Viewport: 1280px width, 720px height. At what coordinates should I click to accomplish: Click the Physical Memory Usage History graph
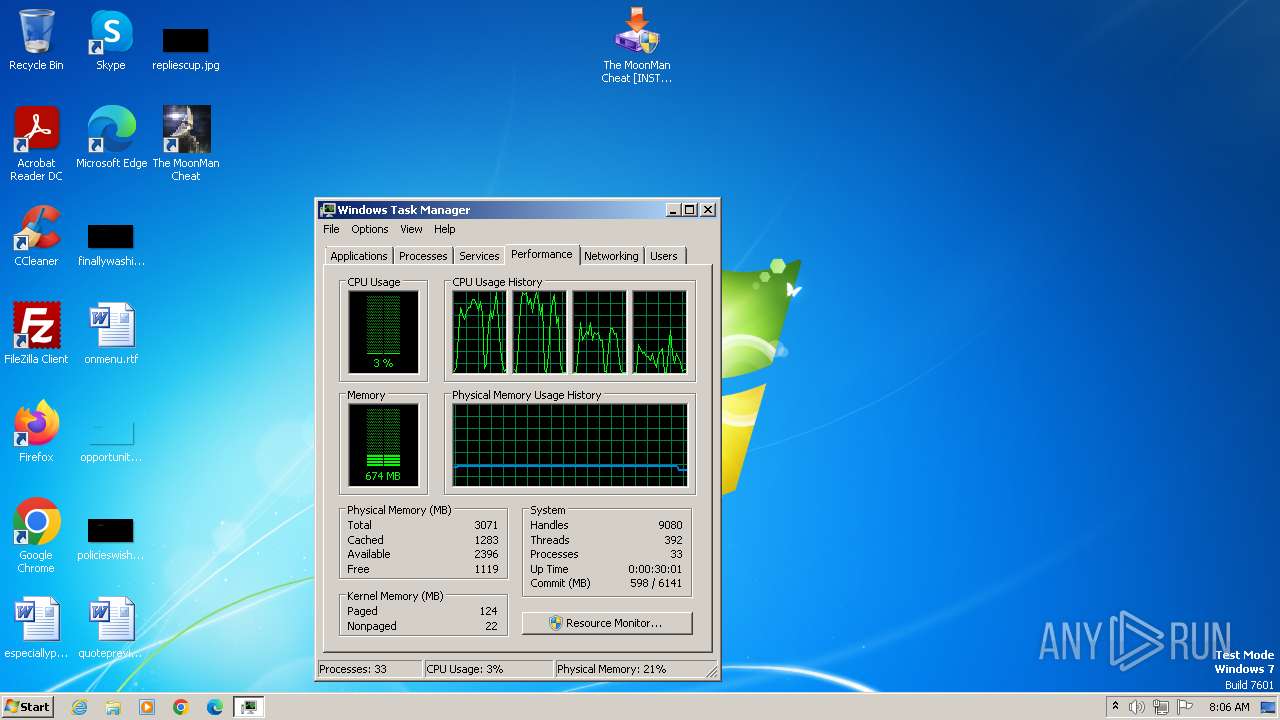[570, 445]
